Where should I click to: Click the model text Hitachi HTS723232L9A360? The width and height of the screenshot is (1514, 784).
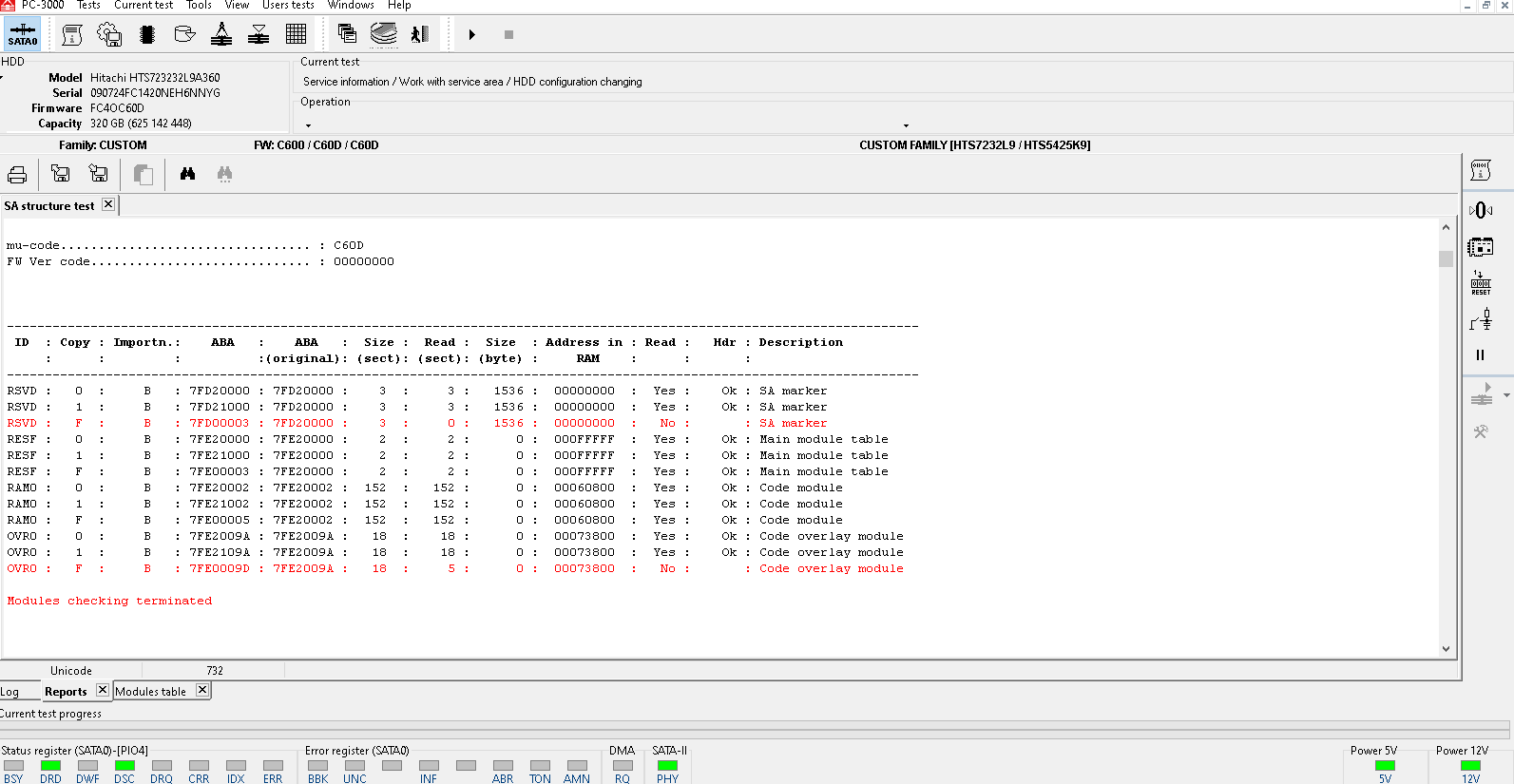click(155, 78)
